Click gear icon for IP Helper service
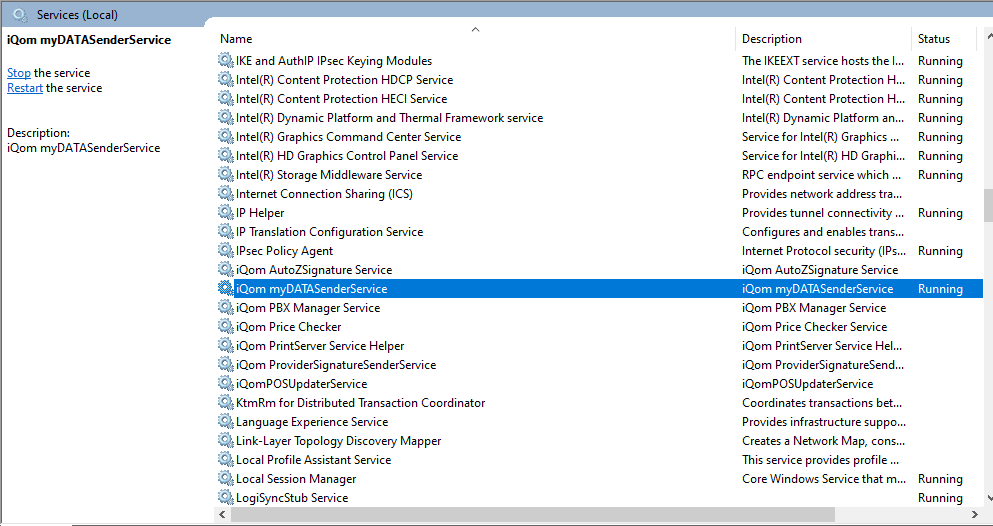This screenshot has width=993, height=526. coord(226,213)
